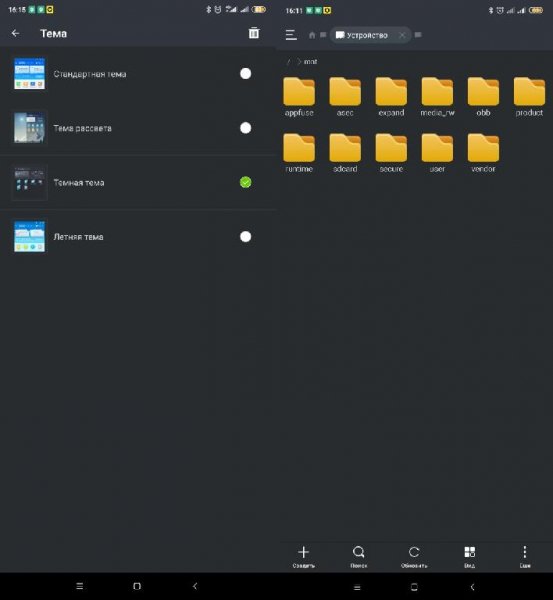Open the asec folder

point(345,97)
